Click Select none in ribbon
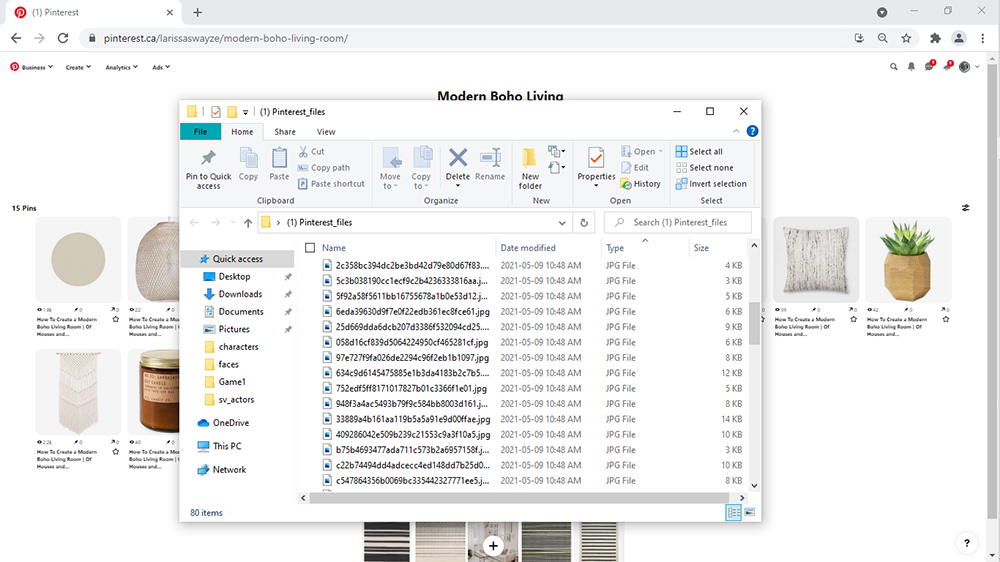The image size is (1000, 562). [704, 167]
